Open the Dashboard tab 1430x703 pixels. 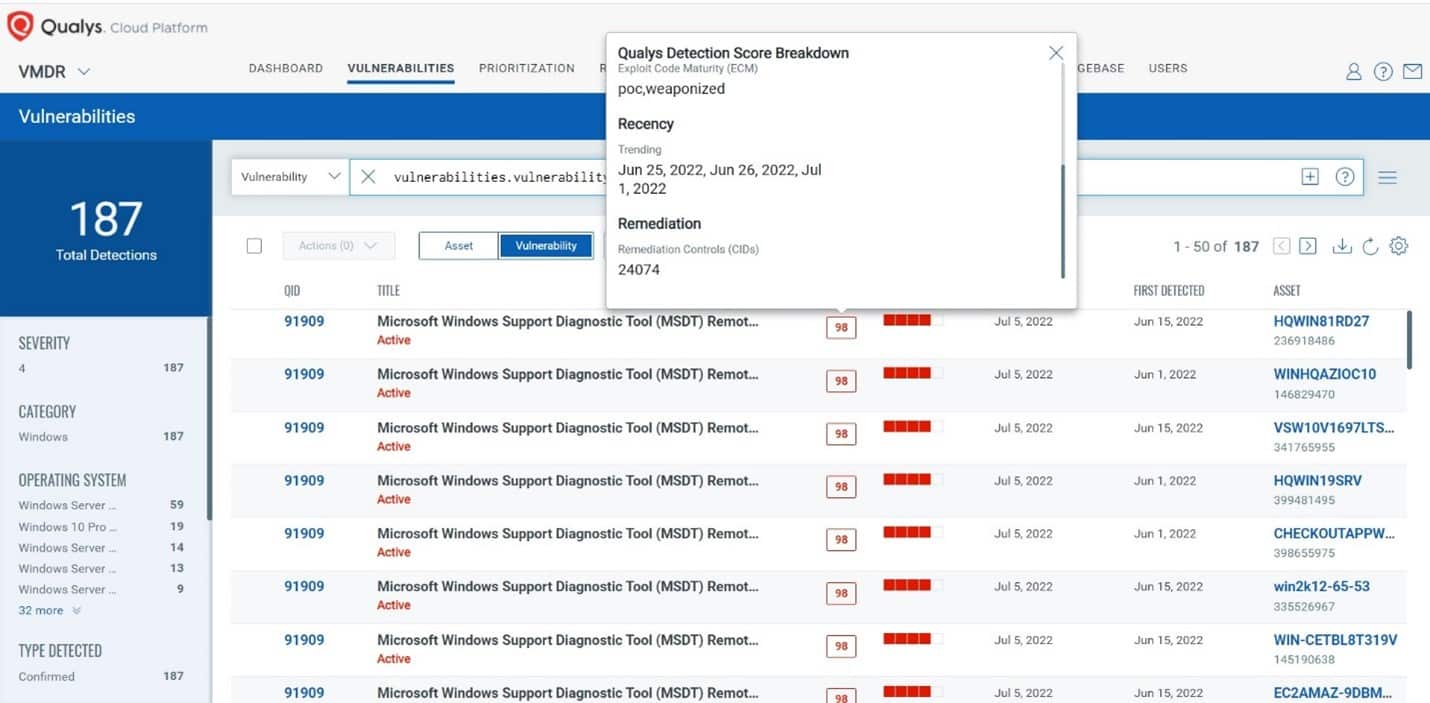(286, 68)
